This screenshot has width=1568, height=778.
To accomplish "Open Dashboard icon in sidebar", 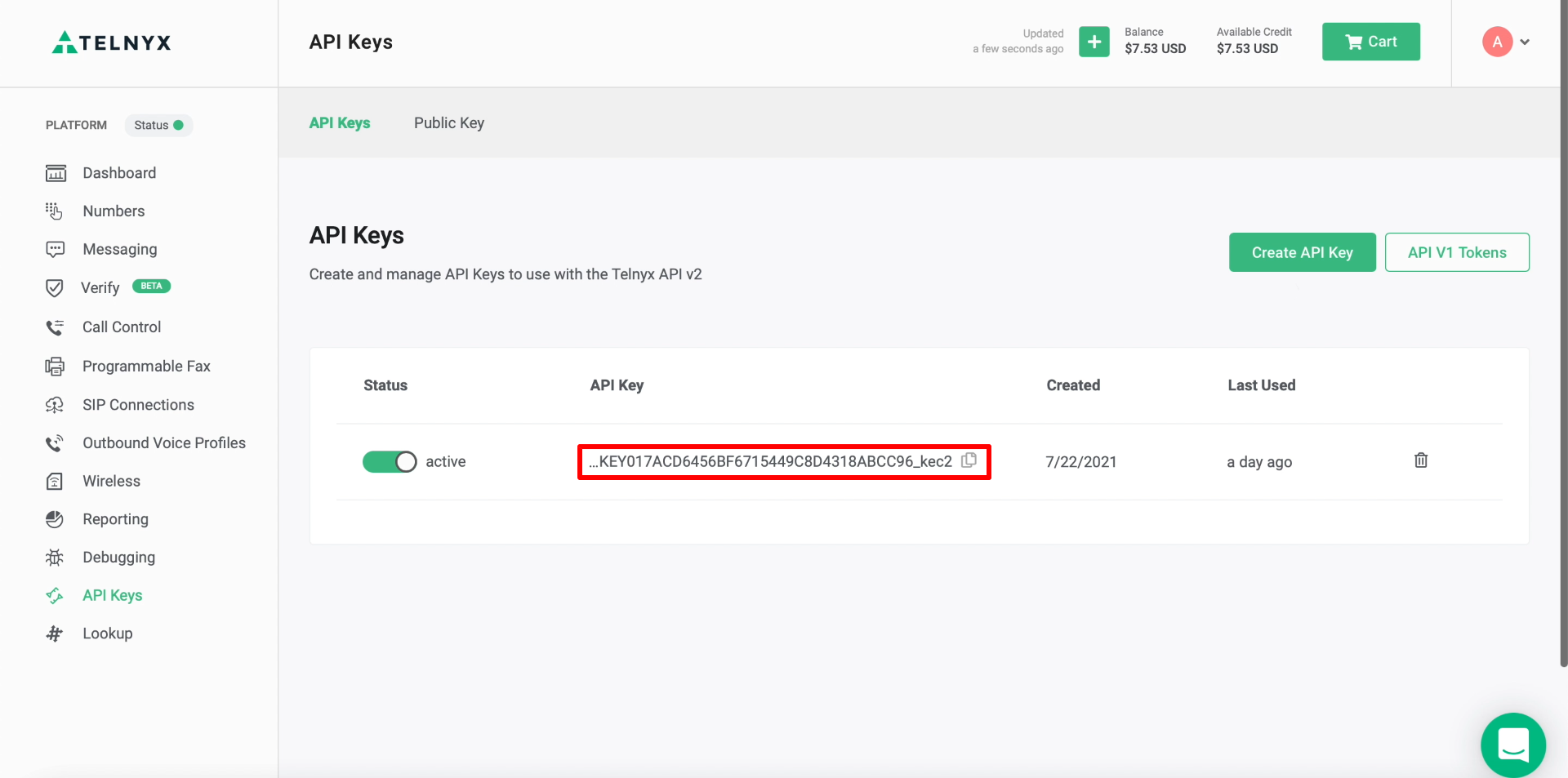I will [x=56, y=173].
